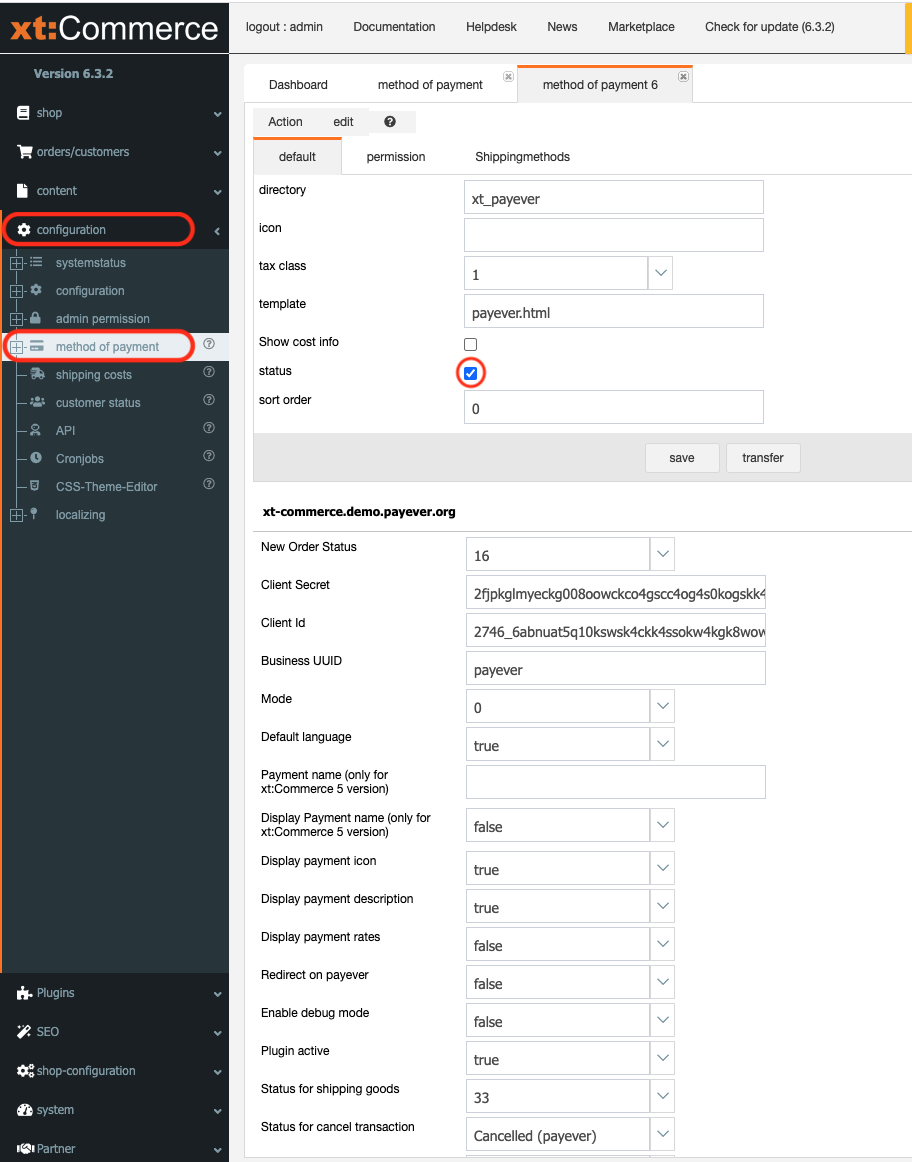Screen dimensions: 912x1162
Task: Click the sort order input field
Action: (613, 408)
